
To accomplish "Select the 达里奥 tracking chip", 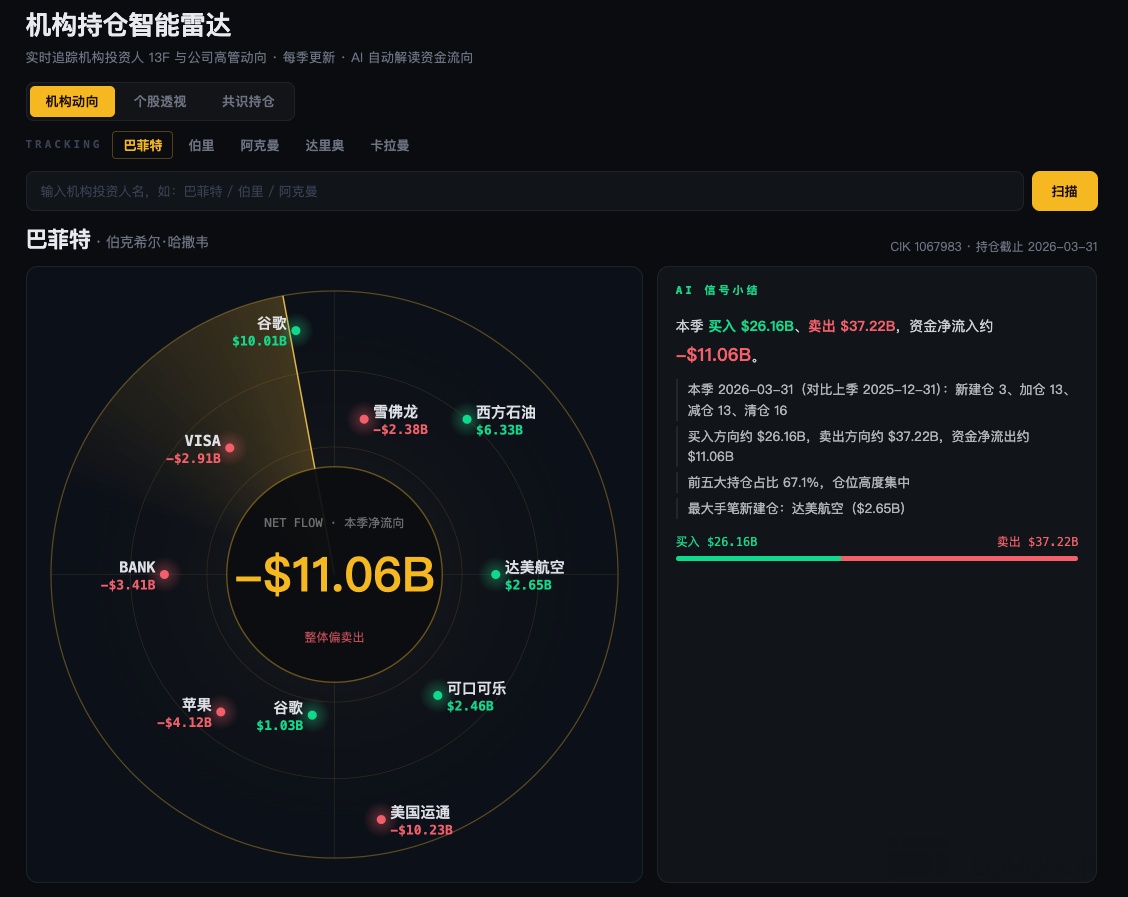I will click(324, 145).
